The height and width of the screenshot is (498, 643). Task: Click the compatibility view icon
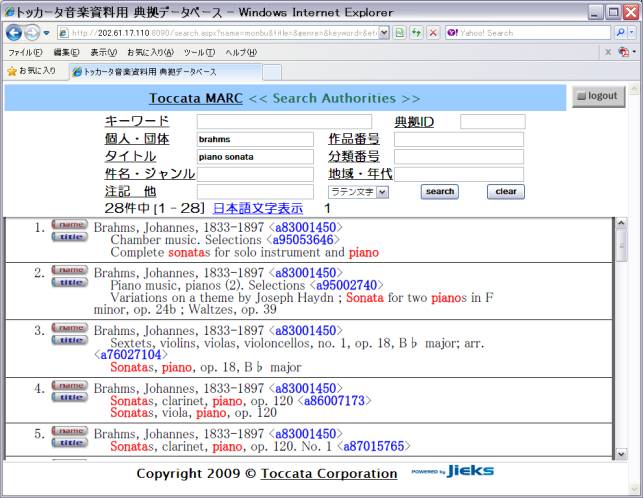tap(400, 33)
